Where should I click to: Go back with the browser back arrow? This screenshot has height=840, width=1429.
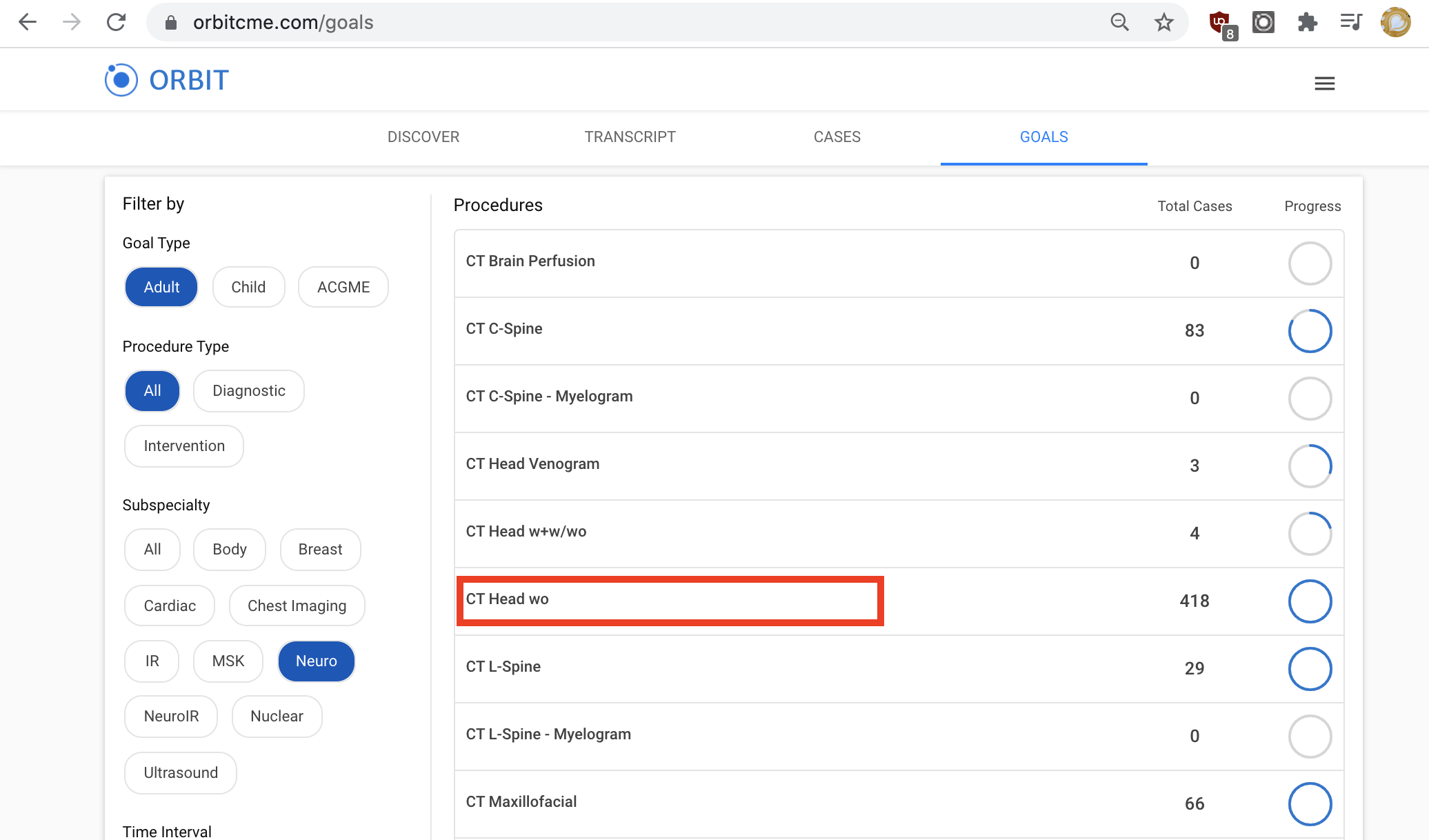[x=28, y=22]
